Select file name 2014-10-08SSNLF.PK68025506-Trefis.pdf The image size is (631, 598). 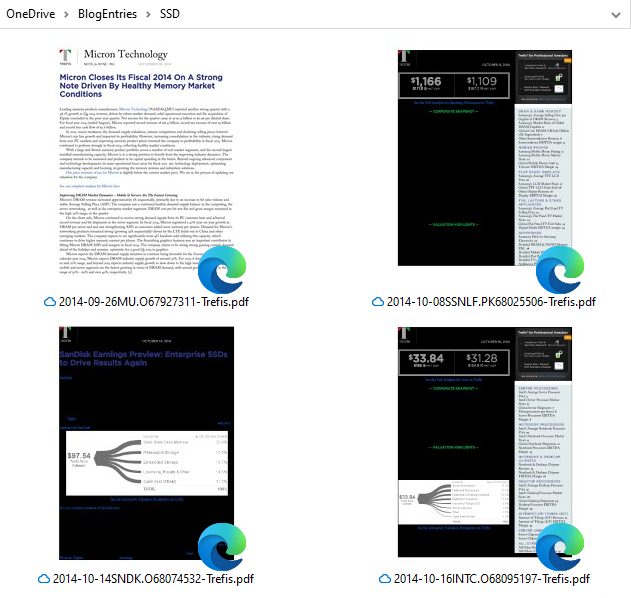(x=491, y=302)
